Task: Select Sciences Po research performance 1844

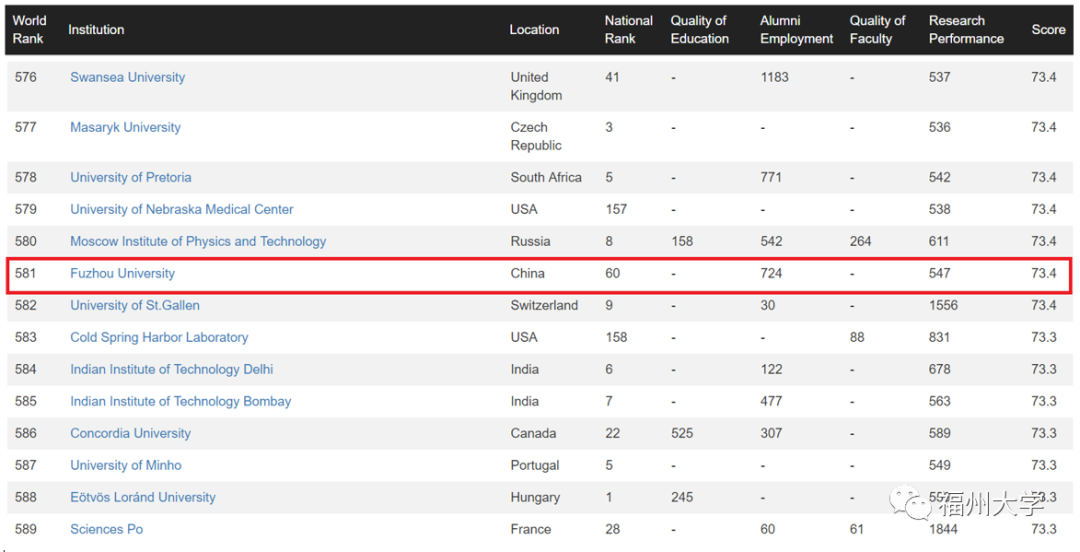Action: (x=943, y=529)
